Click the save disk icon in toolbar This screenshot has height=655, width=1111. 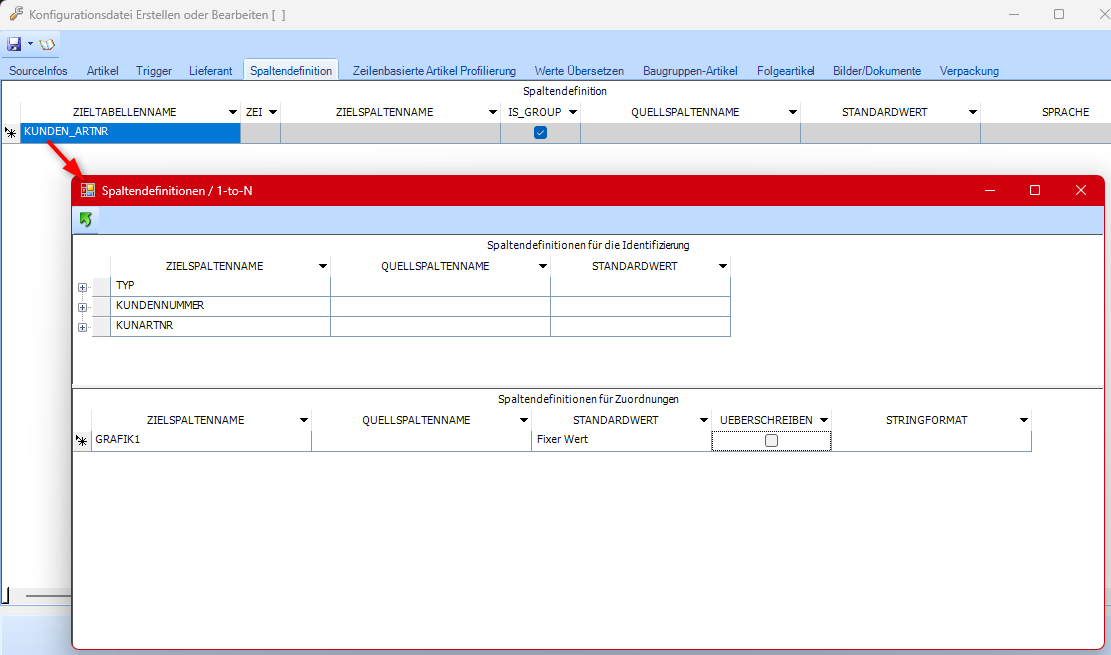click(14, 45)
